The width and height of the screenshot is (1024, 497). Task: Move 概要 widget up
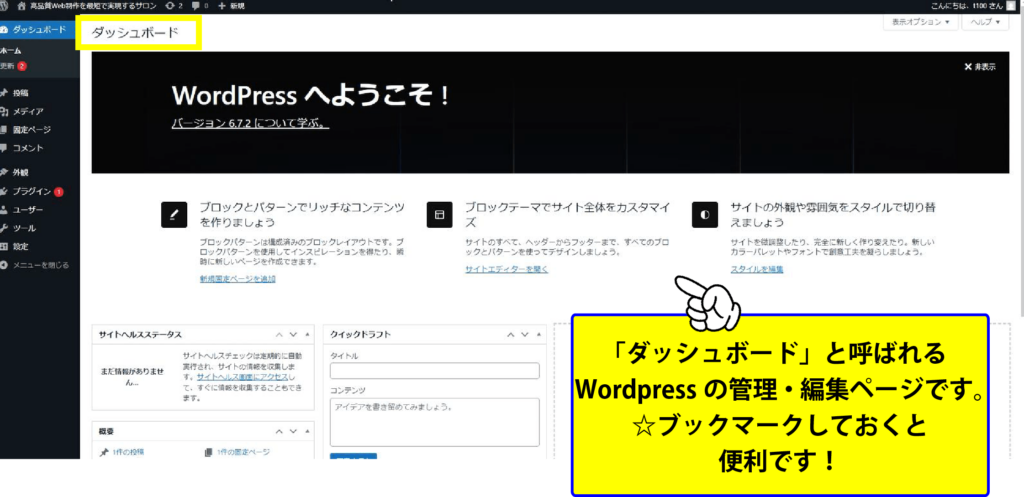[280, 432]
